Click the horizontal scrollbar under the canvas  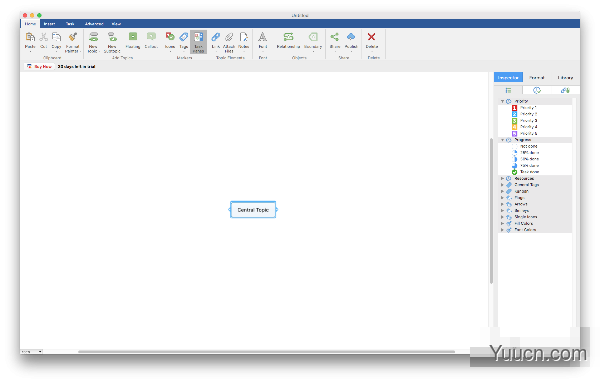coord(266,351)
